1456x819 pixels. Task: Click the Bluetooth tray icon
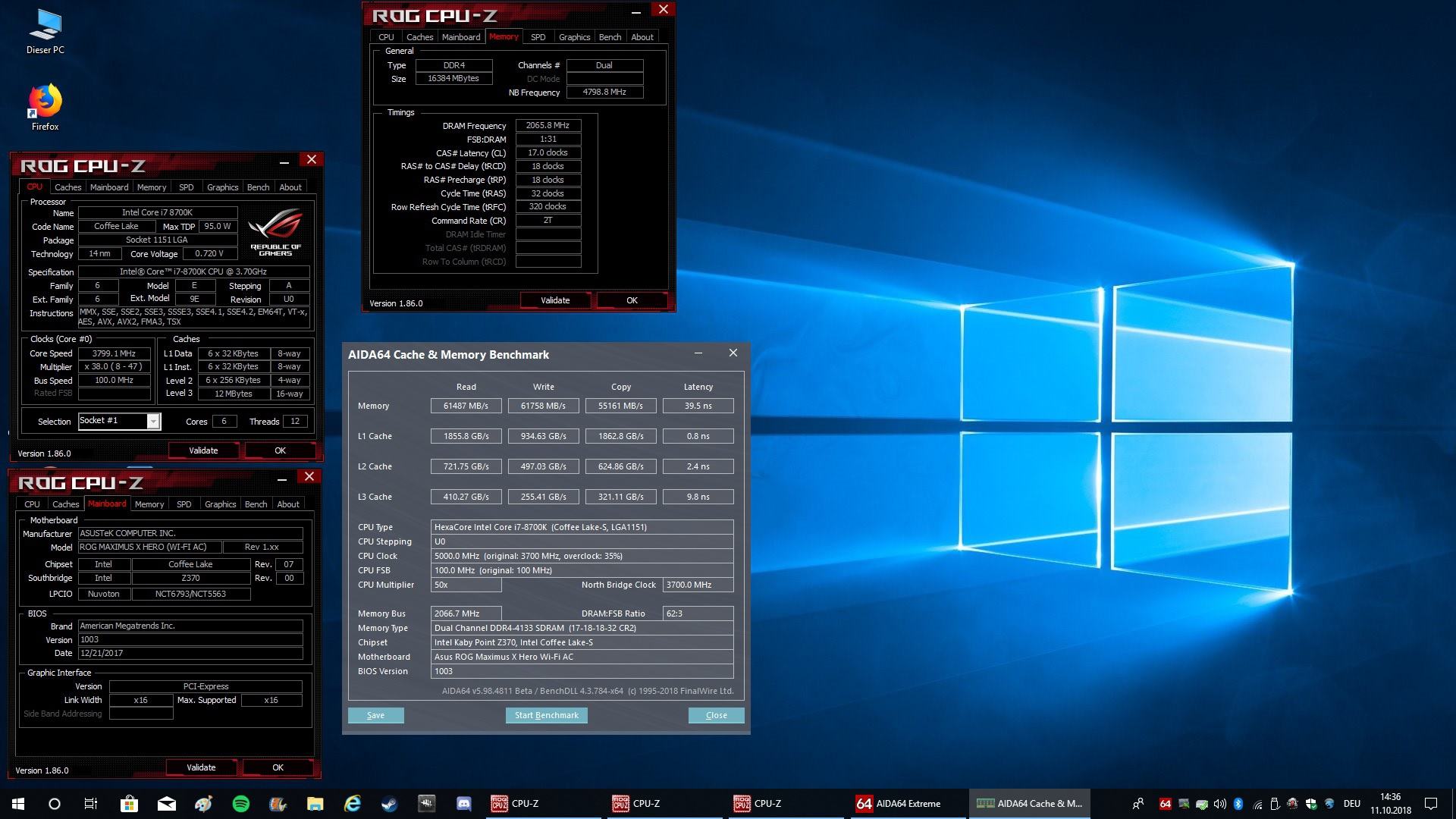(x=1238, y=804)
